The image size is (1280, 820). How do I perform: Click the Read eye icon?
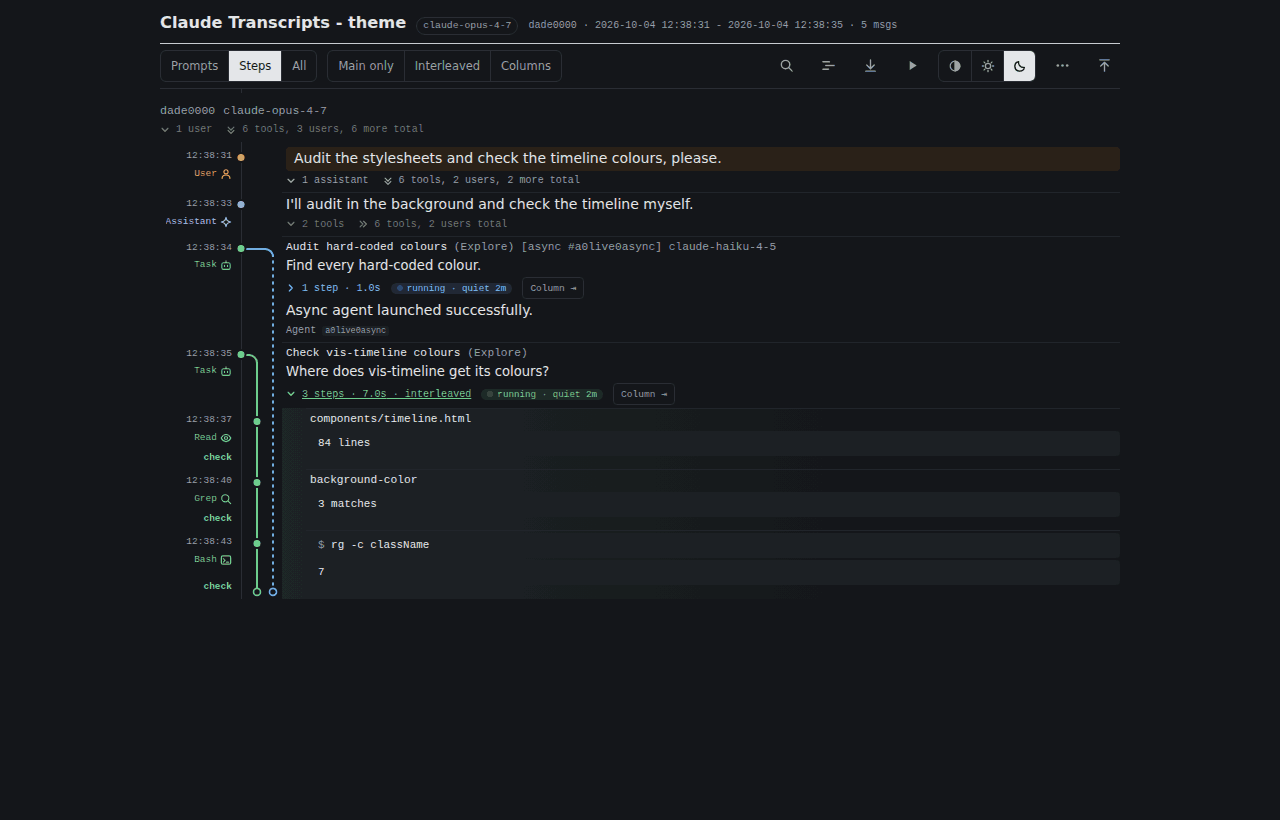(226, 438)
